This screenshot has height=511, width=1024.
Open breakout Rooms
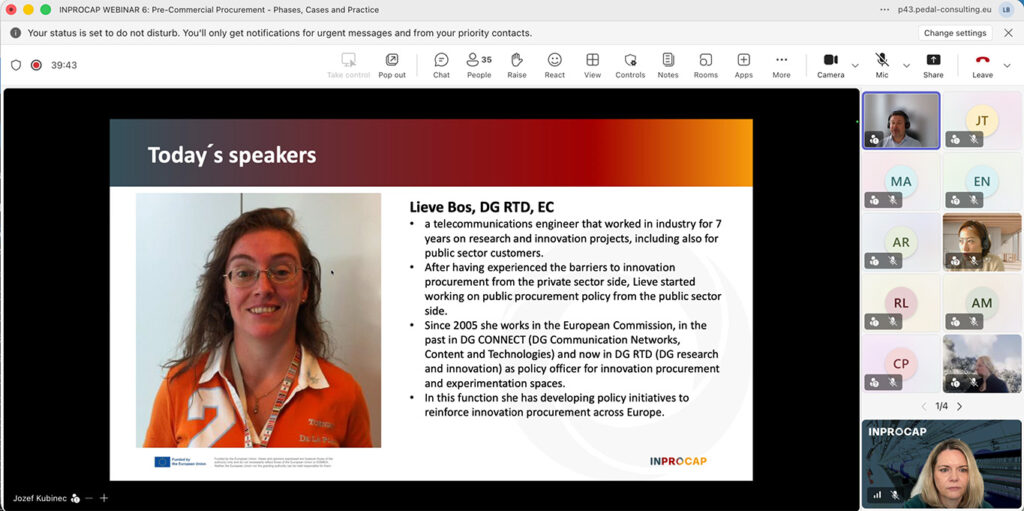[x=706, y=65]
